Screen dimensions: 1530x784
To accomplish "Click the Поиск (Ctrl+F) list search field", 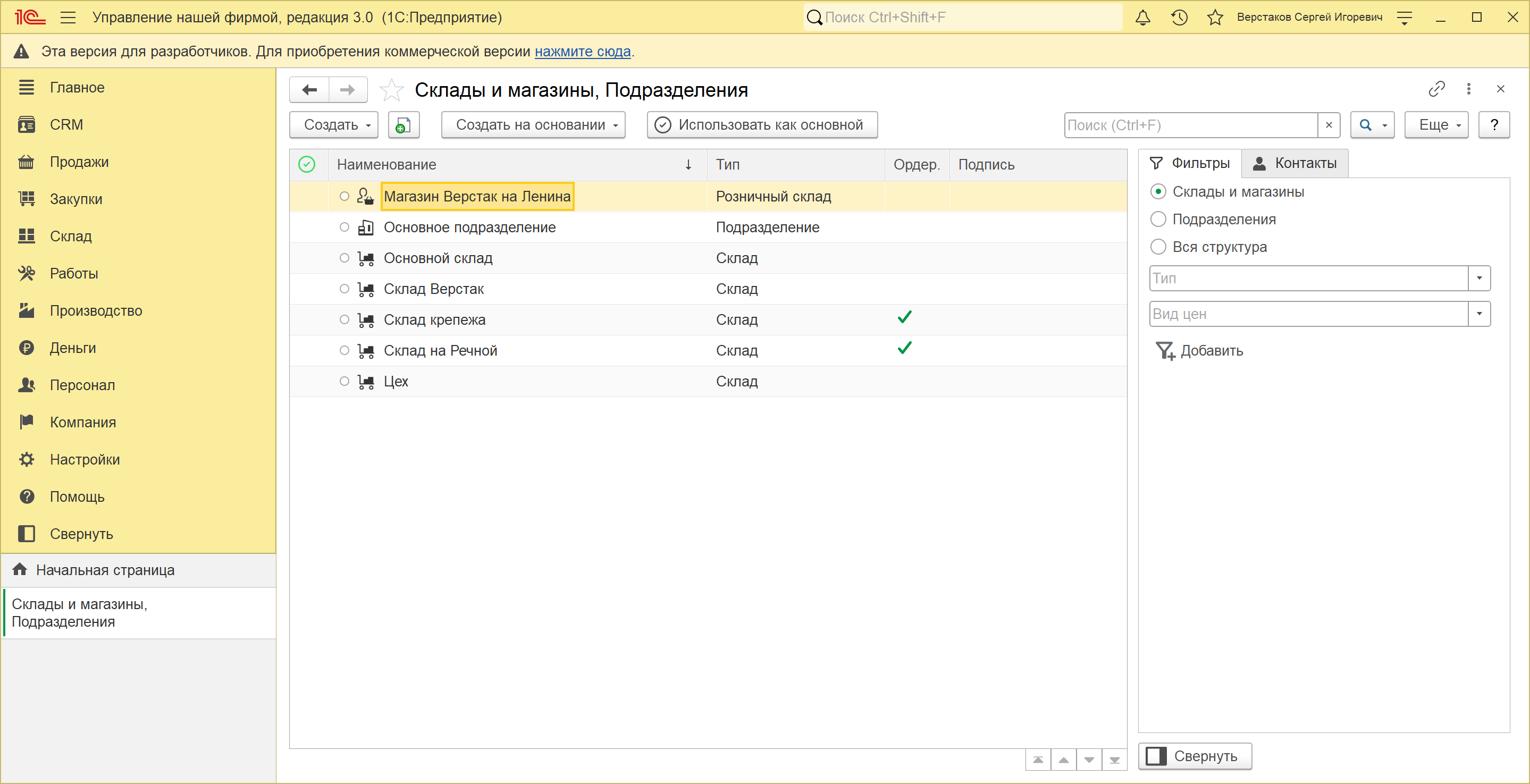I will click(1191, 125).
